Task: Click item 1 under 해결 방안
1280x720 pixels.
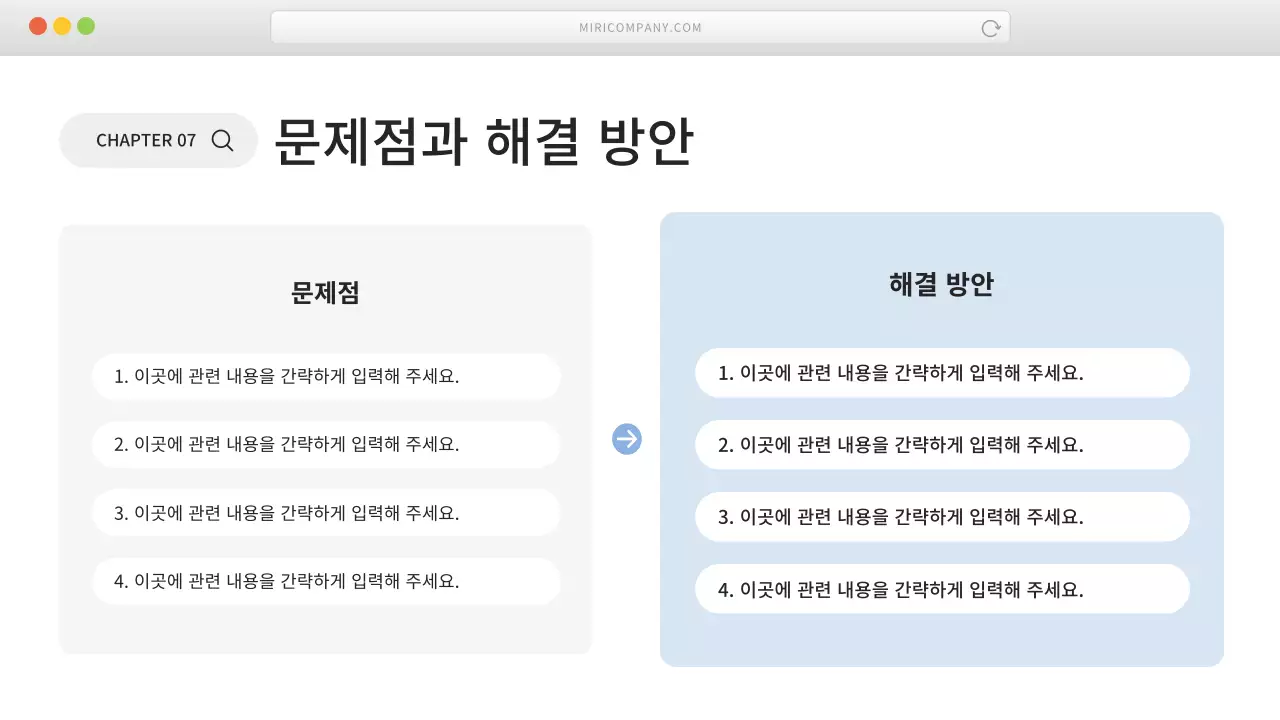Action: click(941, 372)
